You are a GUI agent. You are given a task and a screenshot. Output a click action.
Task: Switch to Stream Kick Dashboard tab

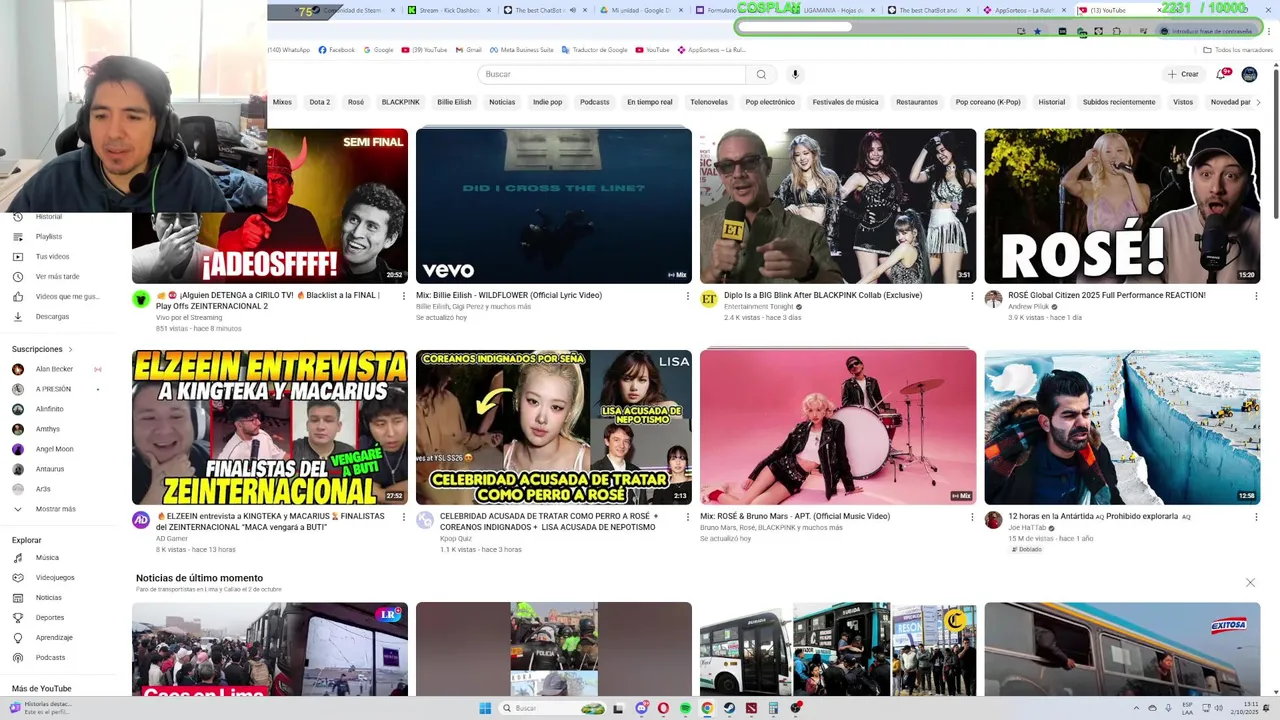(x=447, y=10)
